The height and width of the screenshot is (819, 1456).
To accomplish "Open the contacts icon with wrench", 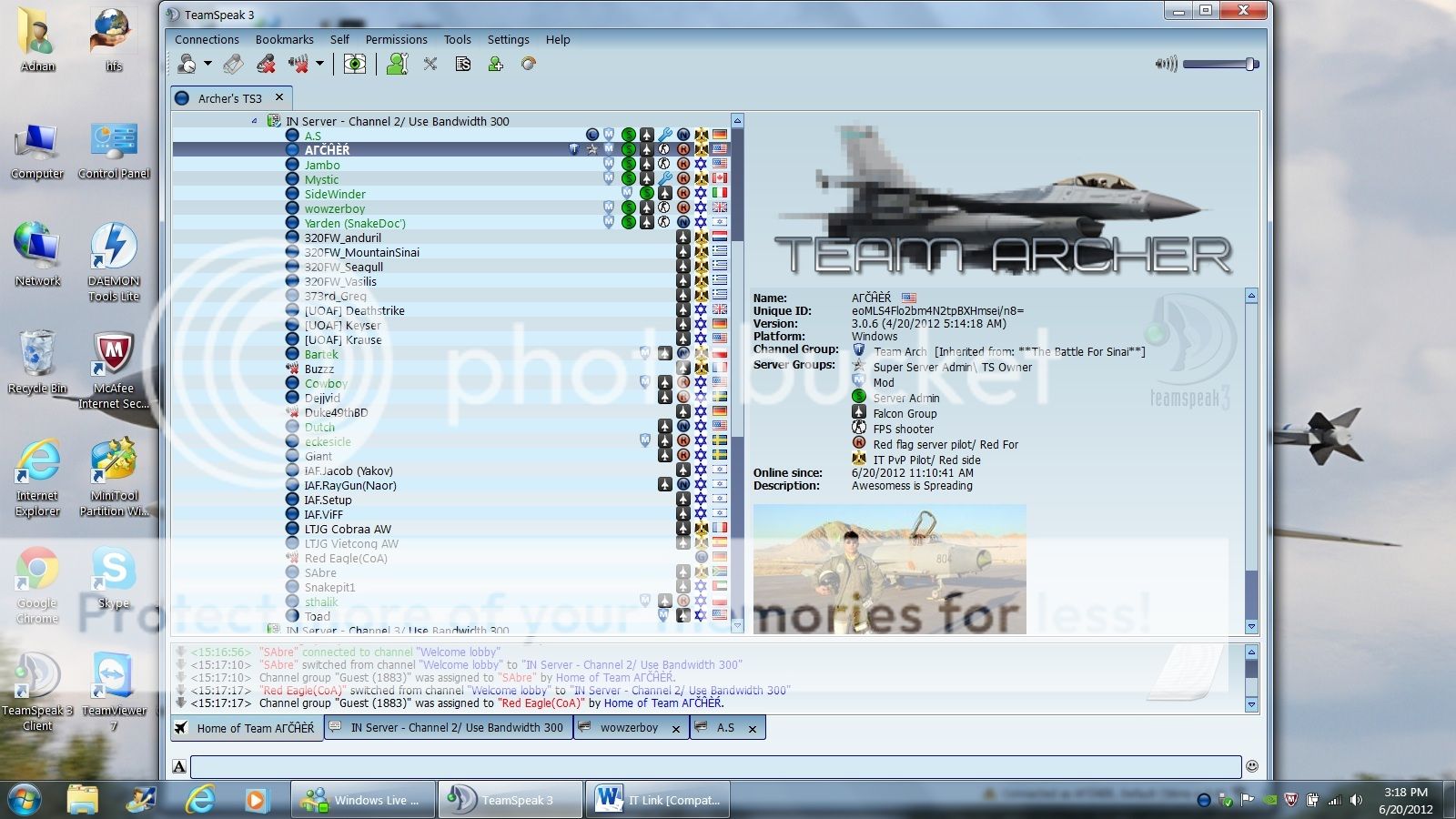I will click(398, 64).
